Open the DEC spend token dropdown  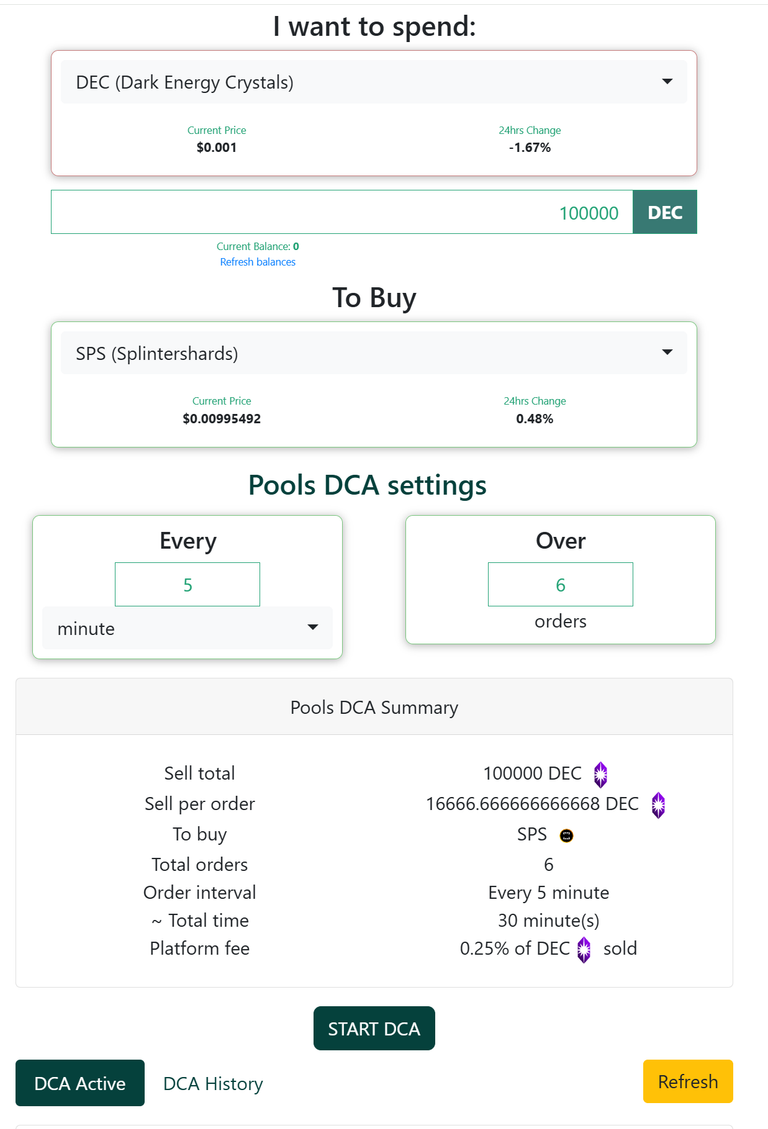[x=374, y=82]
